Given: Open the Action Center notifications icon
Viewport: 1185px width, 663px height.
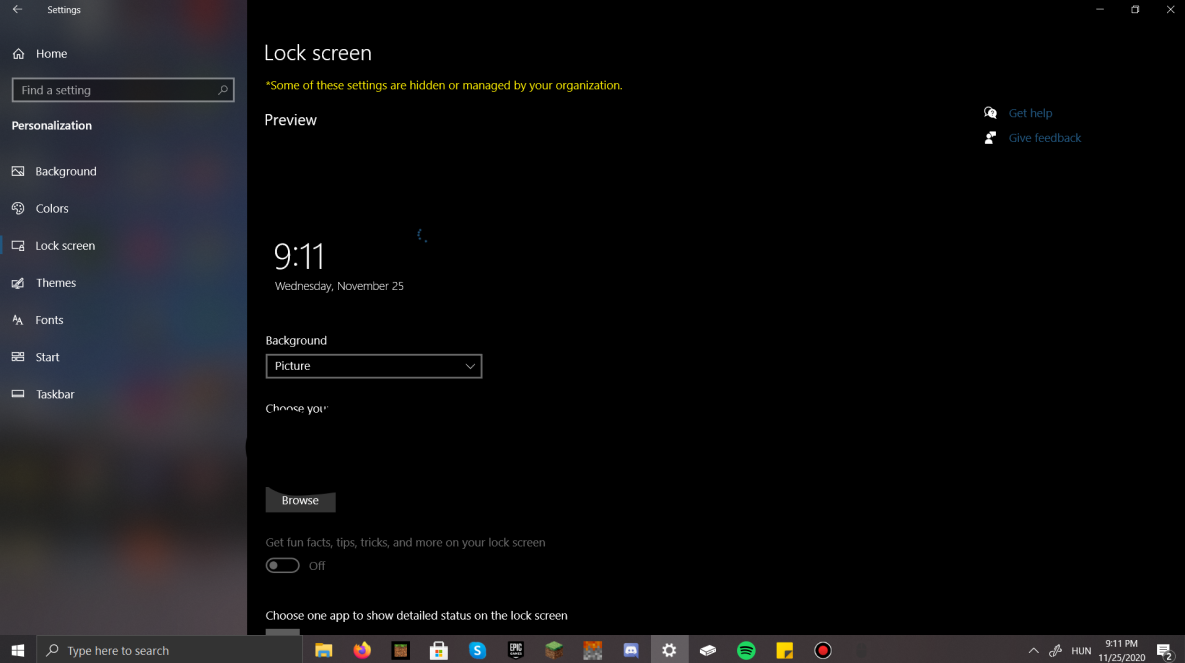Looking at the screenshot, I should pos(1165,651).
